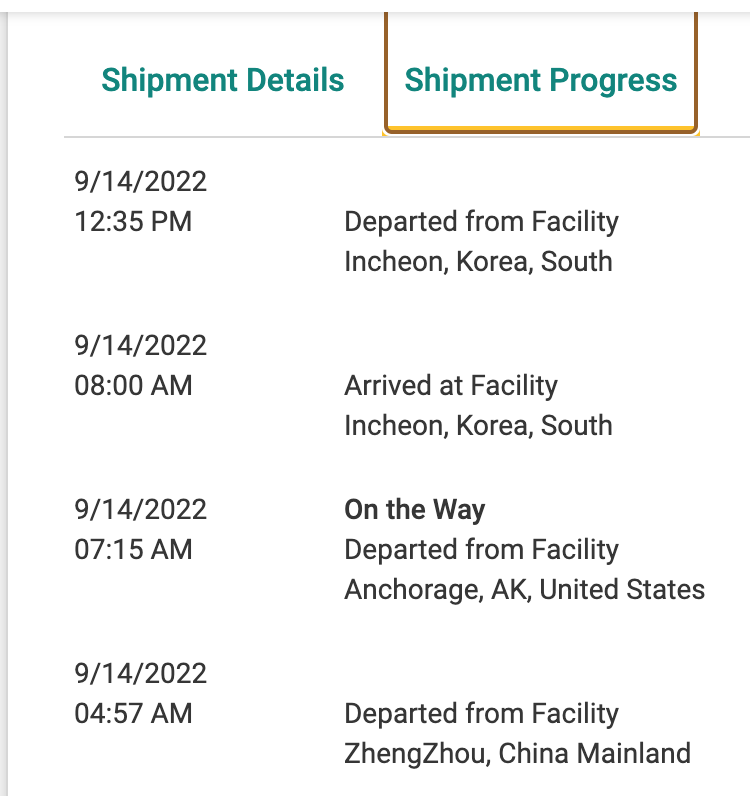This screenshot has height=796, width=750.
Task: Click Arrived at Facility status text
Action: click(451, 386)
